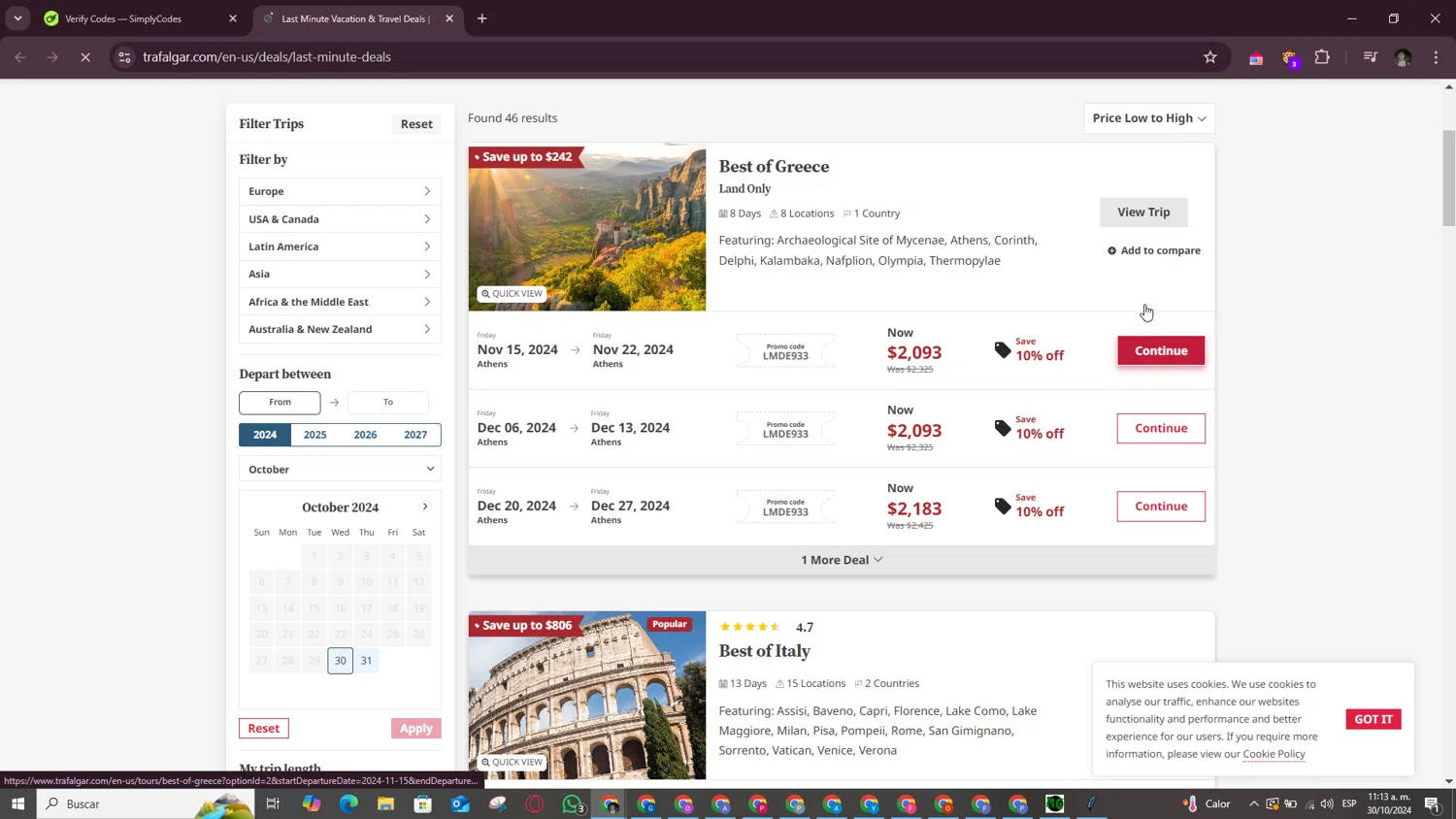Select October 30 in the calendar
The image size is (1456, 819).
341,661
